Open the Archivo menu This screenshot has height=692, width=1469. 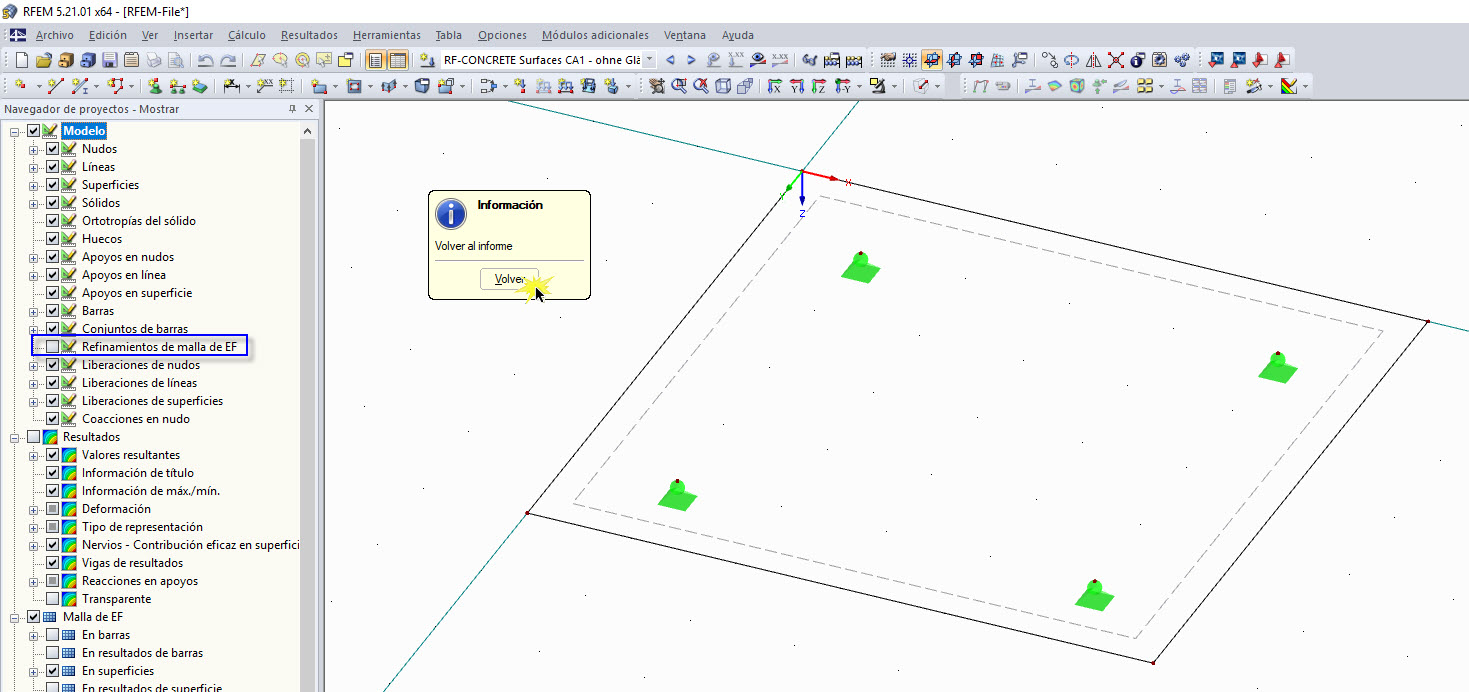54,35
